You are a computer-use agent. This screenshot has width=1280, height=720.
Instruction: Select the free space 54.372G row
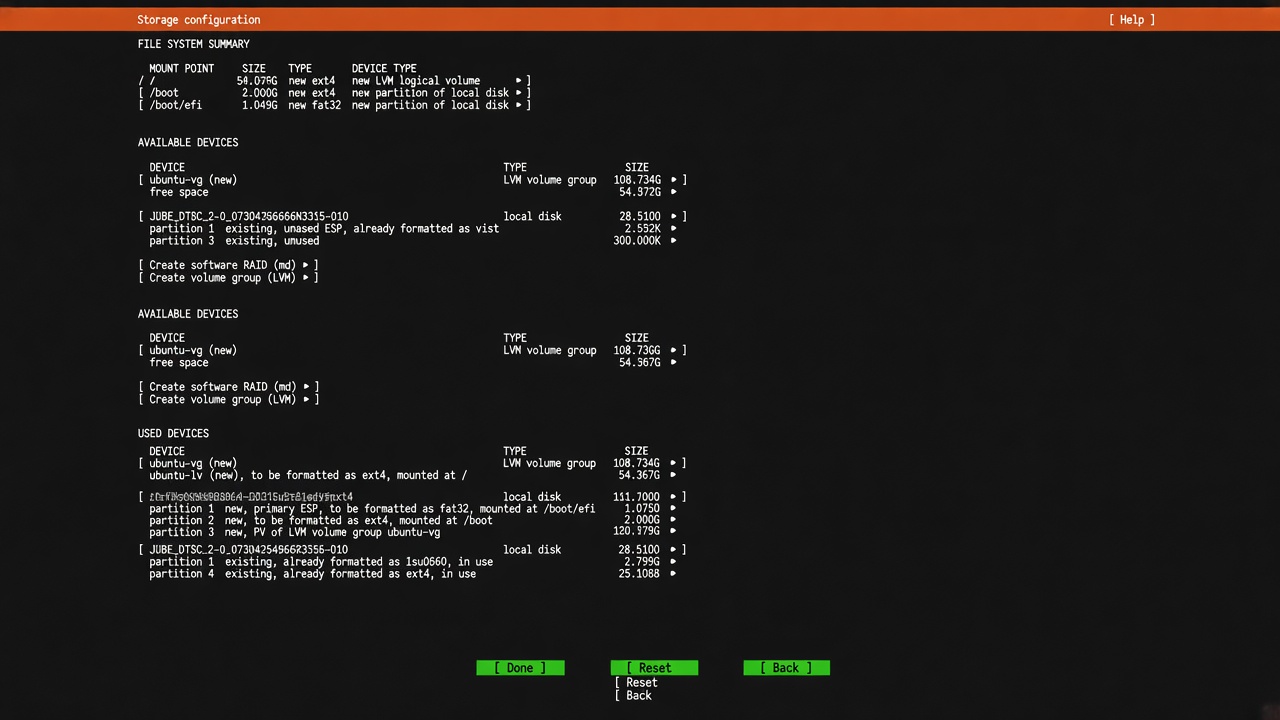pyautogui.click(x=412, y=192)
